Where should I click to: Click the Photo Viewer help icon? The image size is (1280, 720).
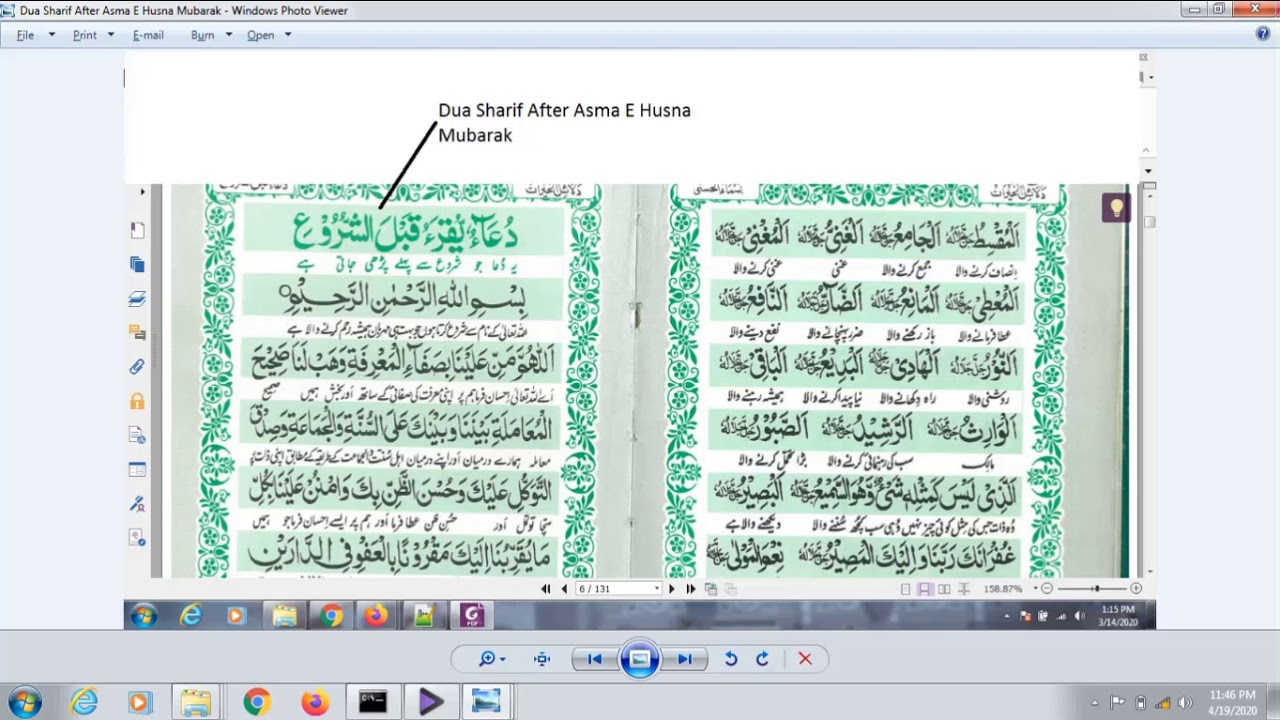tap(1263, 34)
